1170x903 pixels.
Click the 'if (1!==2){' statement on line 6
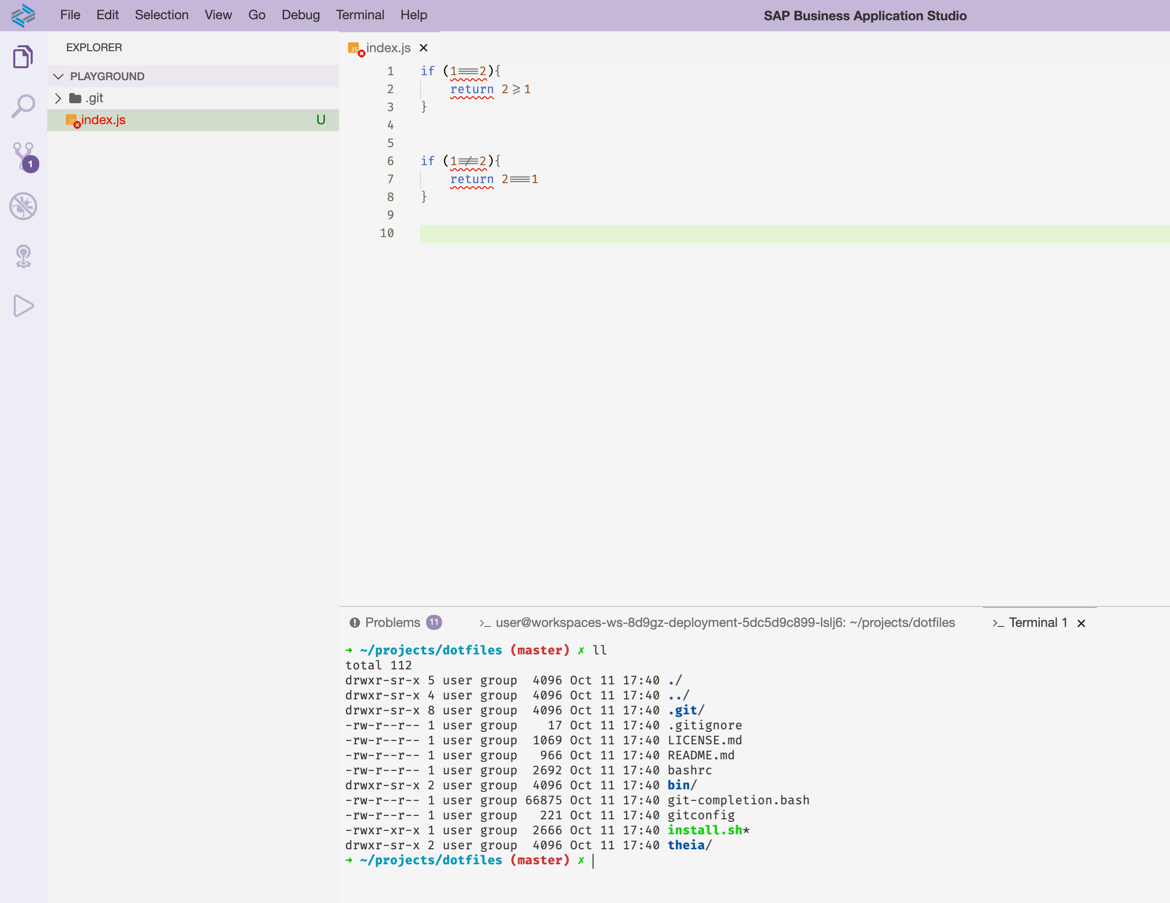click(x=460, y=161)
